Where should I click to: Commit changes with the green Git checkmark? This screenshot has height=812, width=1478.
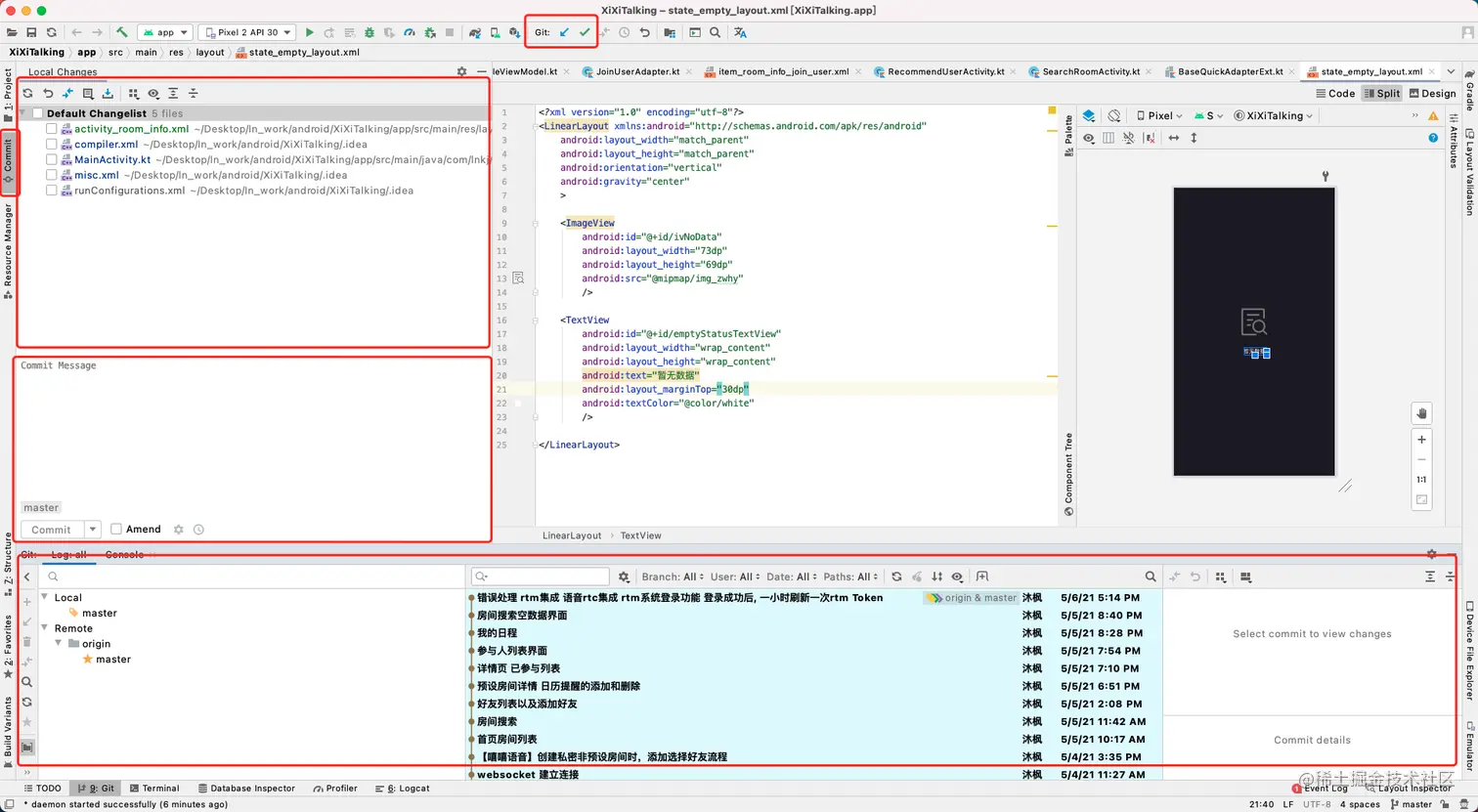pos(585,32)
